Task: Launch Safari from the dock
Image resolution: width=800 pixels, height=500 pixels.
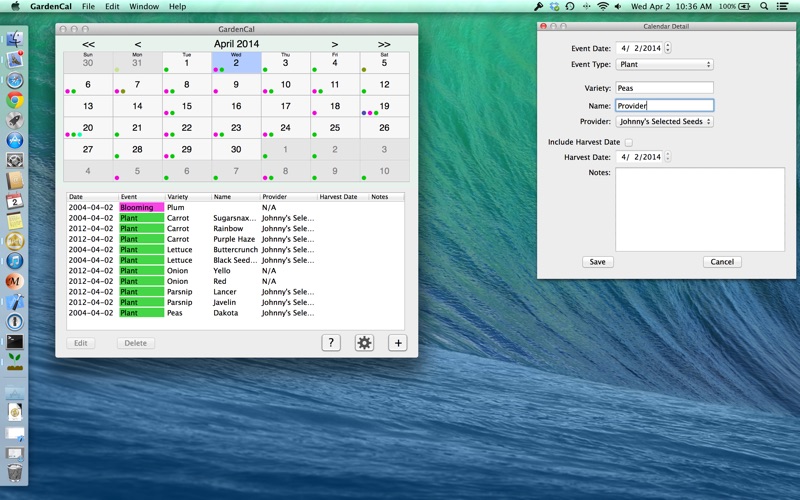Action: point(15,80)
